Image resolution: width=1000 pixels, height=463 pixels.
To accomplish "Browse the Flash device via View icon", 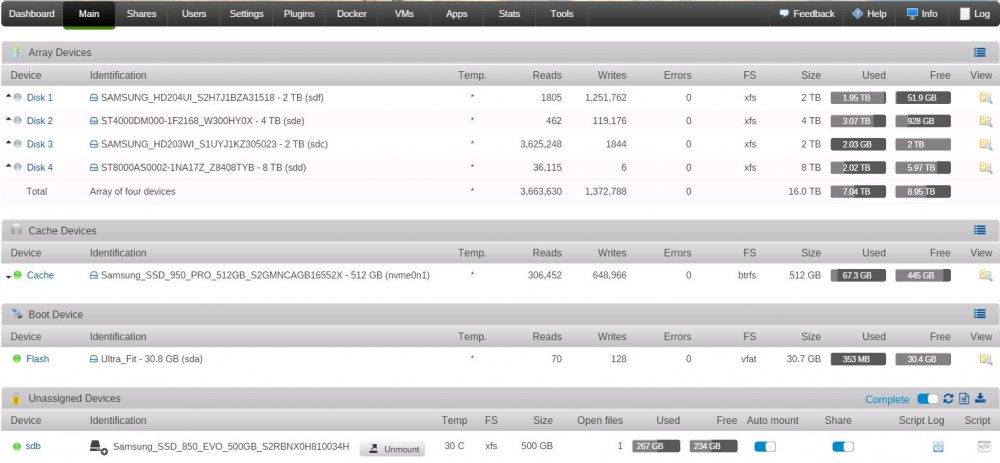I will click(985, 359).
